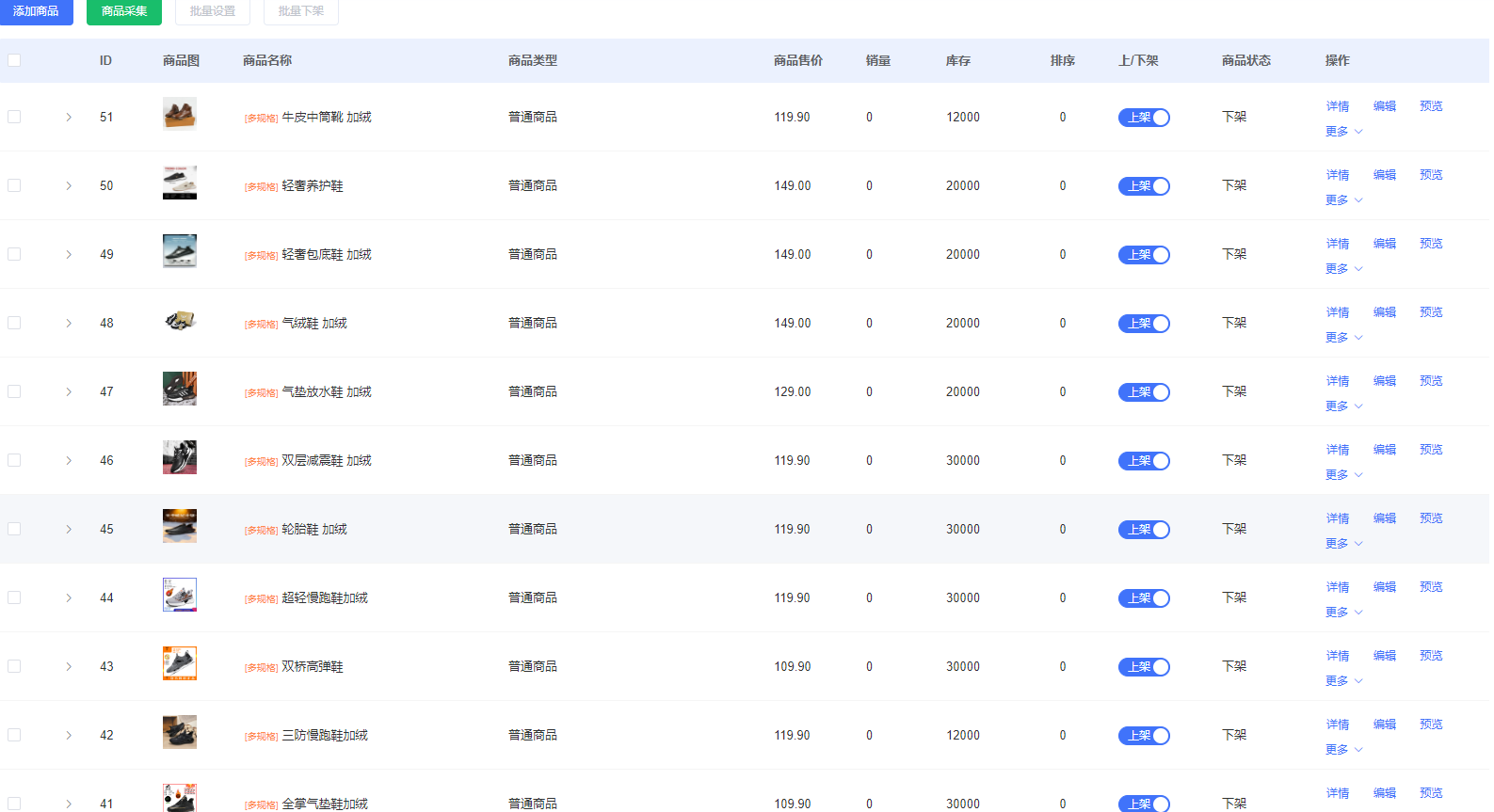The height and width of the screenshot is (812, 1494).
Task: Click the 超轻慢跑鞋加绒 product thumbnail
Action: tap(179, 595)
